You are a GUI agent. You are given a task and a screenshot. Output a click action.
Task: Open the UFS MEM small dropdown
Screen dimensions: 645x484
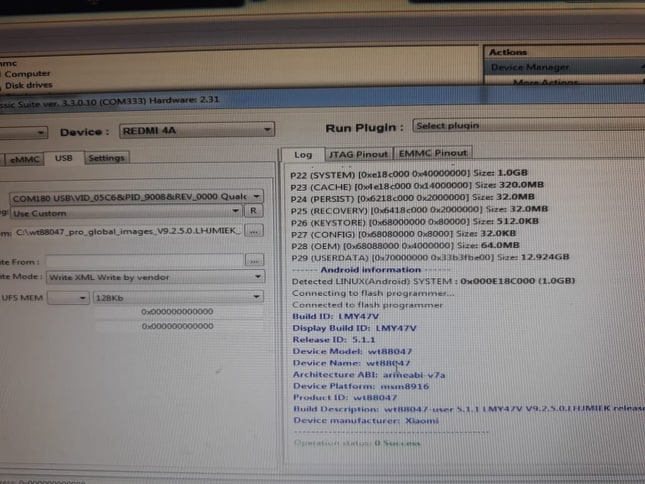pos(68,298)
